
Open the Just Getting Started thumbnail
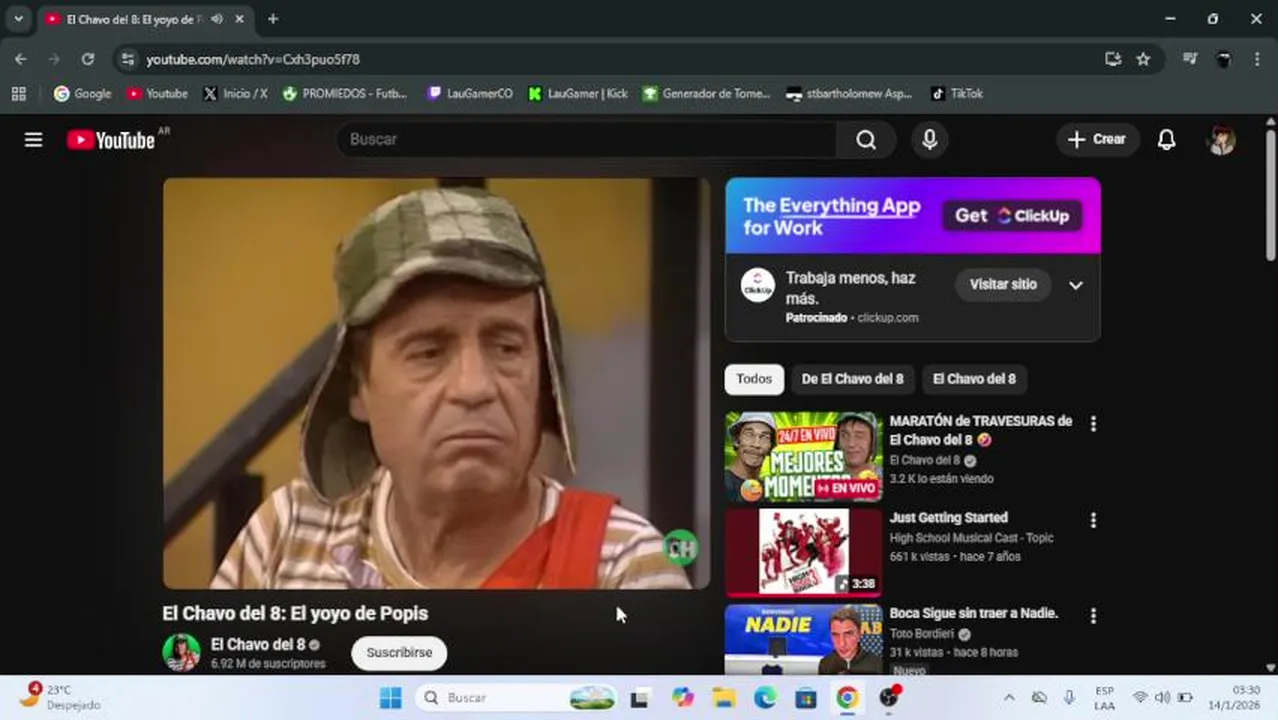[804, 552]
